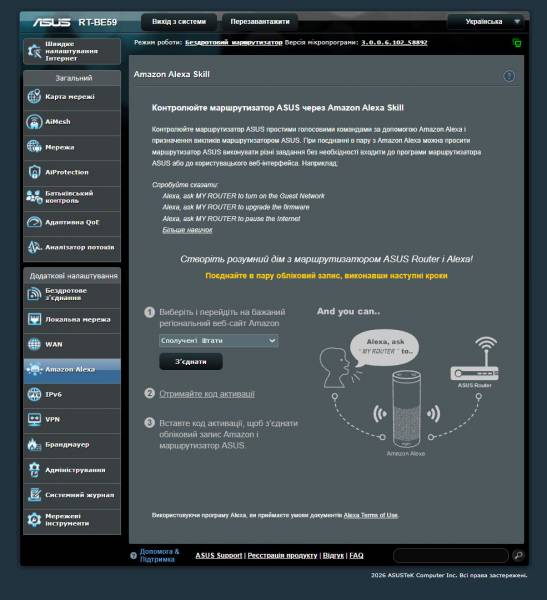Screen dimensions: 547x600
Task: Click the Батьківський контроль people icon
Action: tap(34, 197)
